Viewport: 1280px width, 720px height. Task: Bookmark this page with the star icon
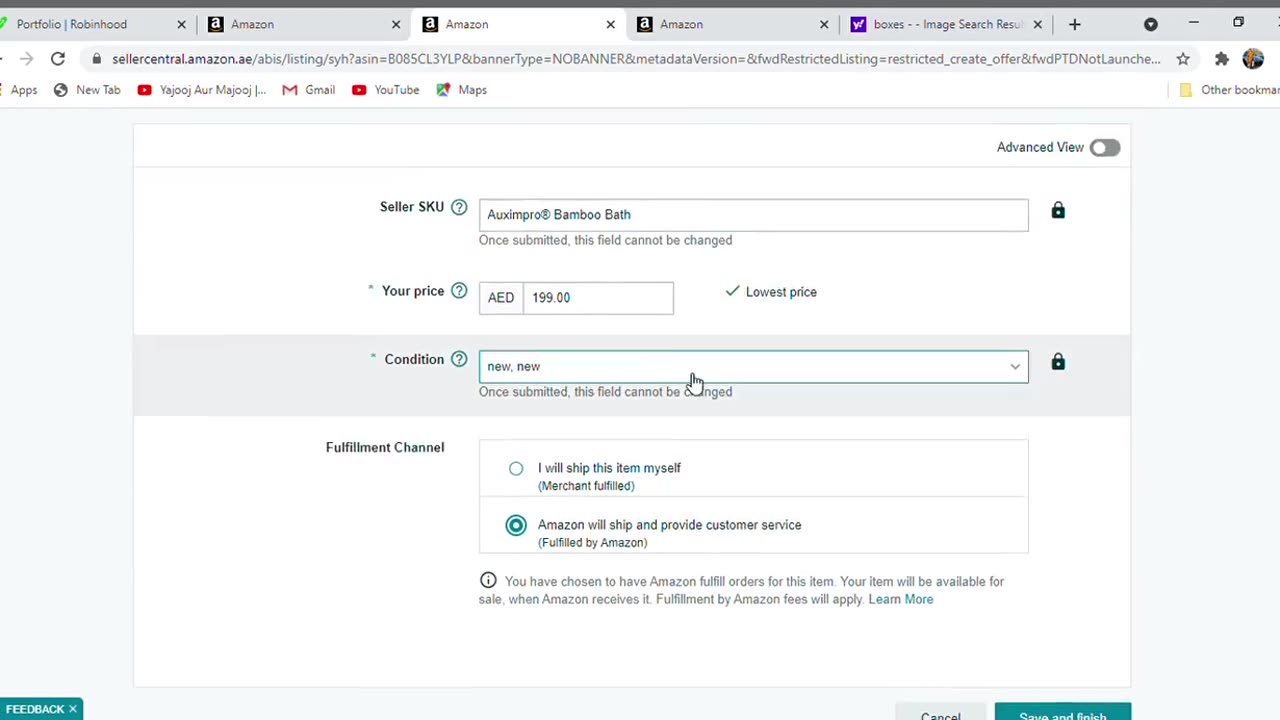pos(1183,59)
